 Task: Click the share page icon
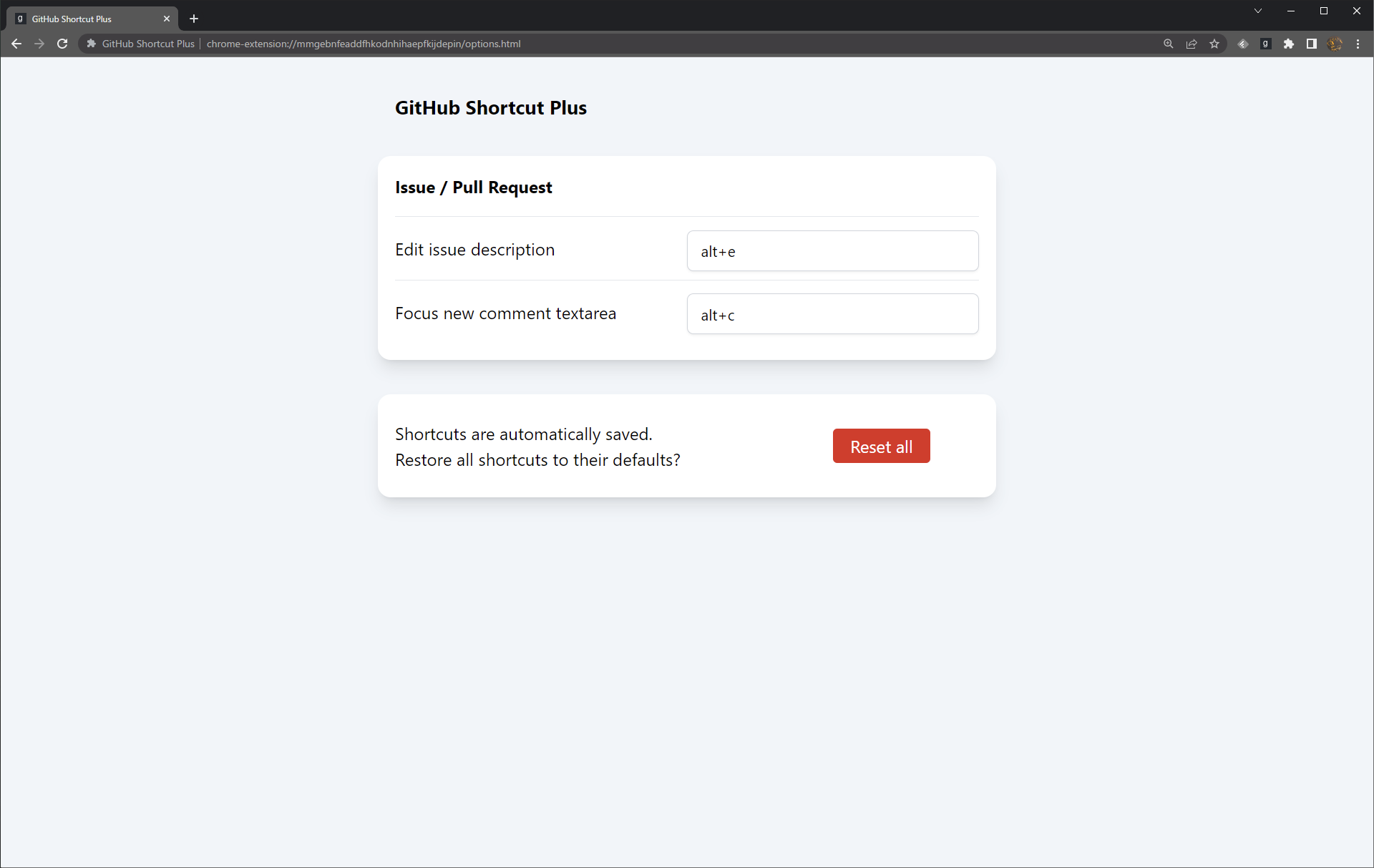[x=1192, y=44]
